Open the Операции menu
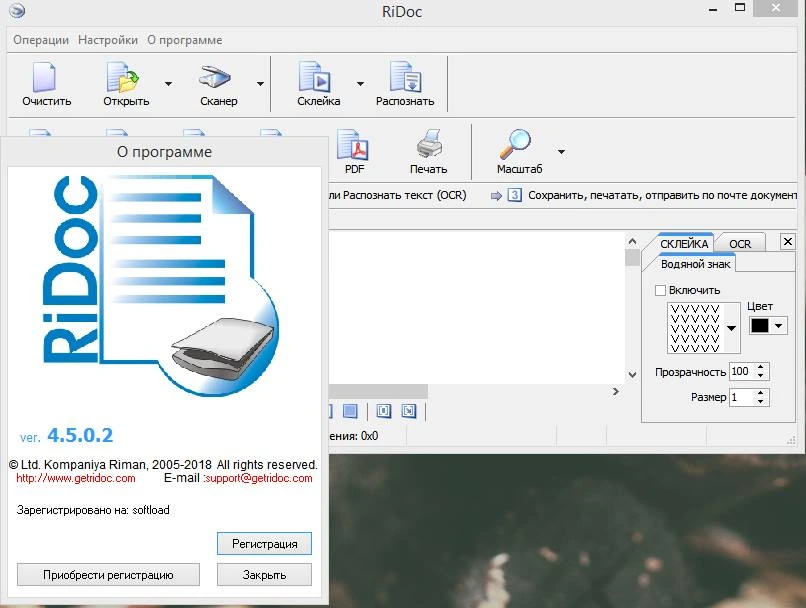The image size is (806, 608). [x=41, y=40]
